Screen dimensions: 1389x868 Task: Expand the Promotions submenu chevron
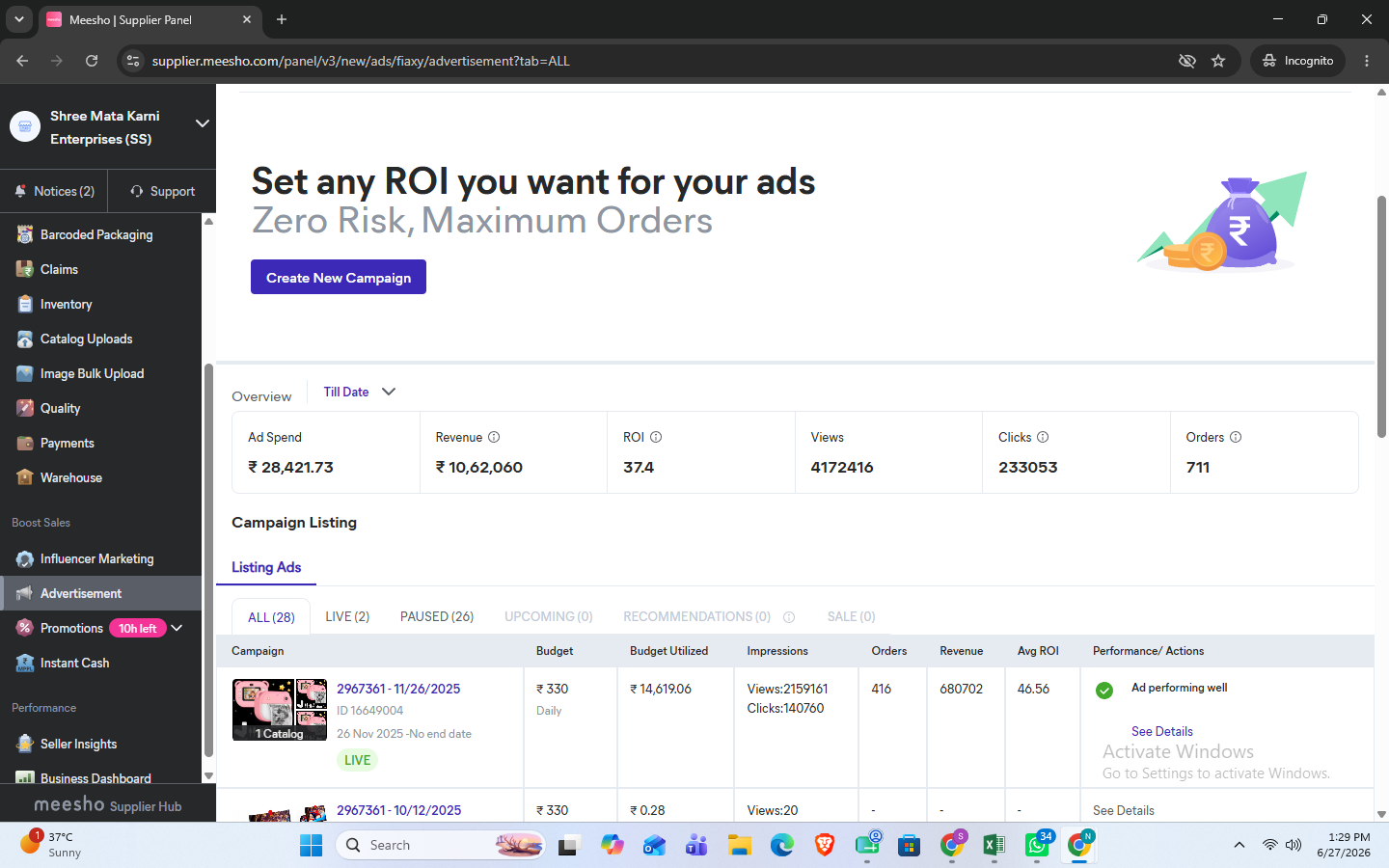coord(177,628)
